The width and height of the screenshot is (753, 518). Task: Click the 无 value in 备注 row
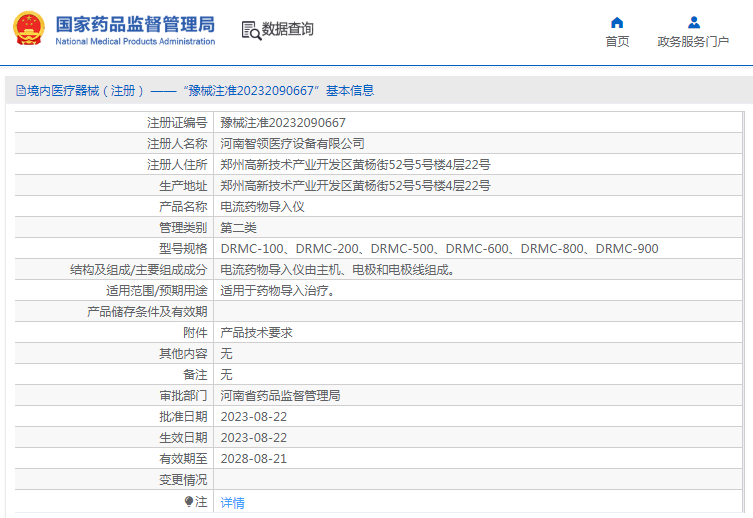(226, 375)
